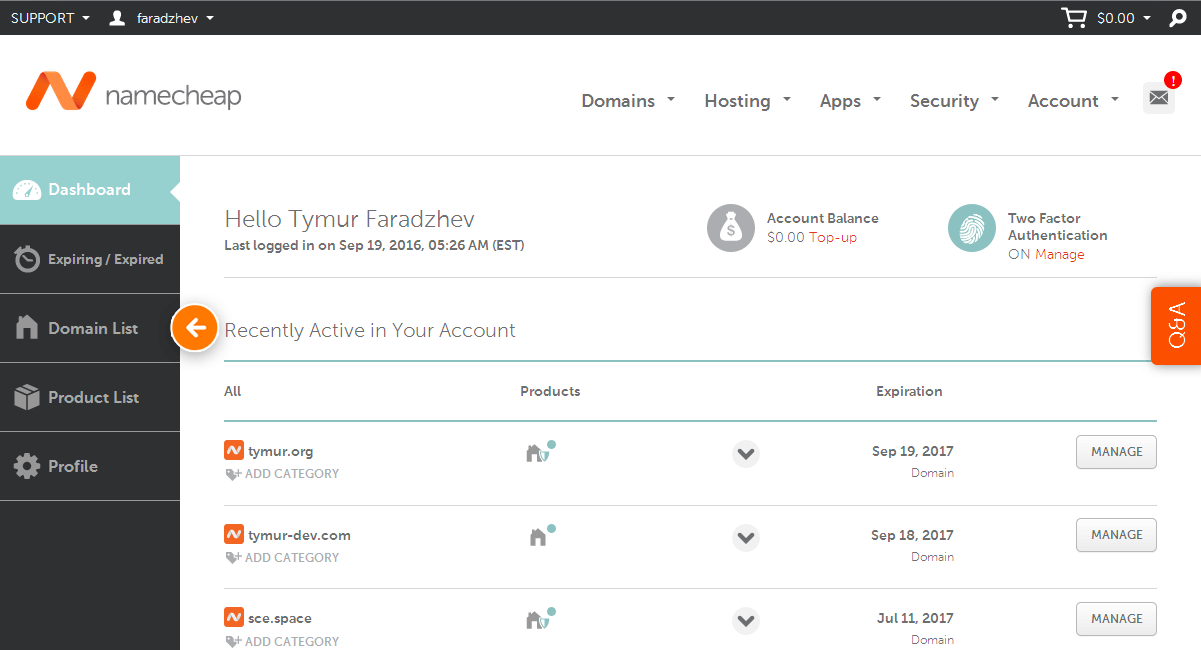Click the two-factor Manage link
Image resolution: width=1201 pixels, height=650 pixels.
[1059, 254]
